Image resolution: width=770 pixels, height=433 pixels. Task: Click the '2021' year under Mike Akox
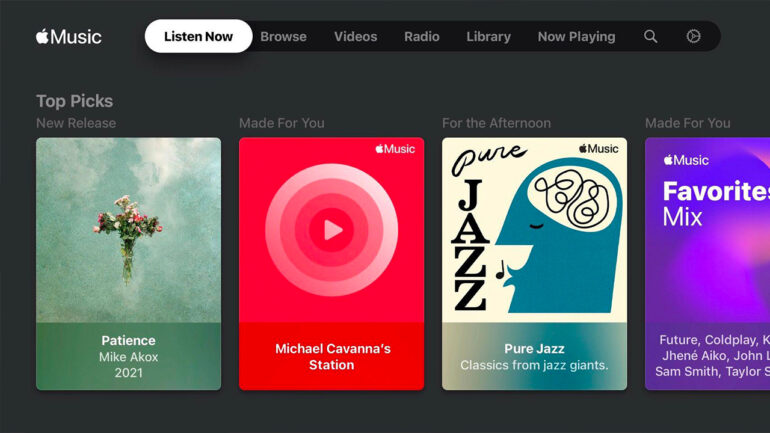[129, 373]
